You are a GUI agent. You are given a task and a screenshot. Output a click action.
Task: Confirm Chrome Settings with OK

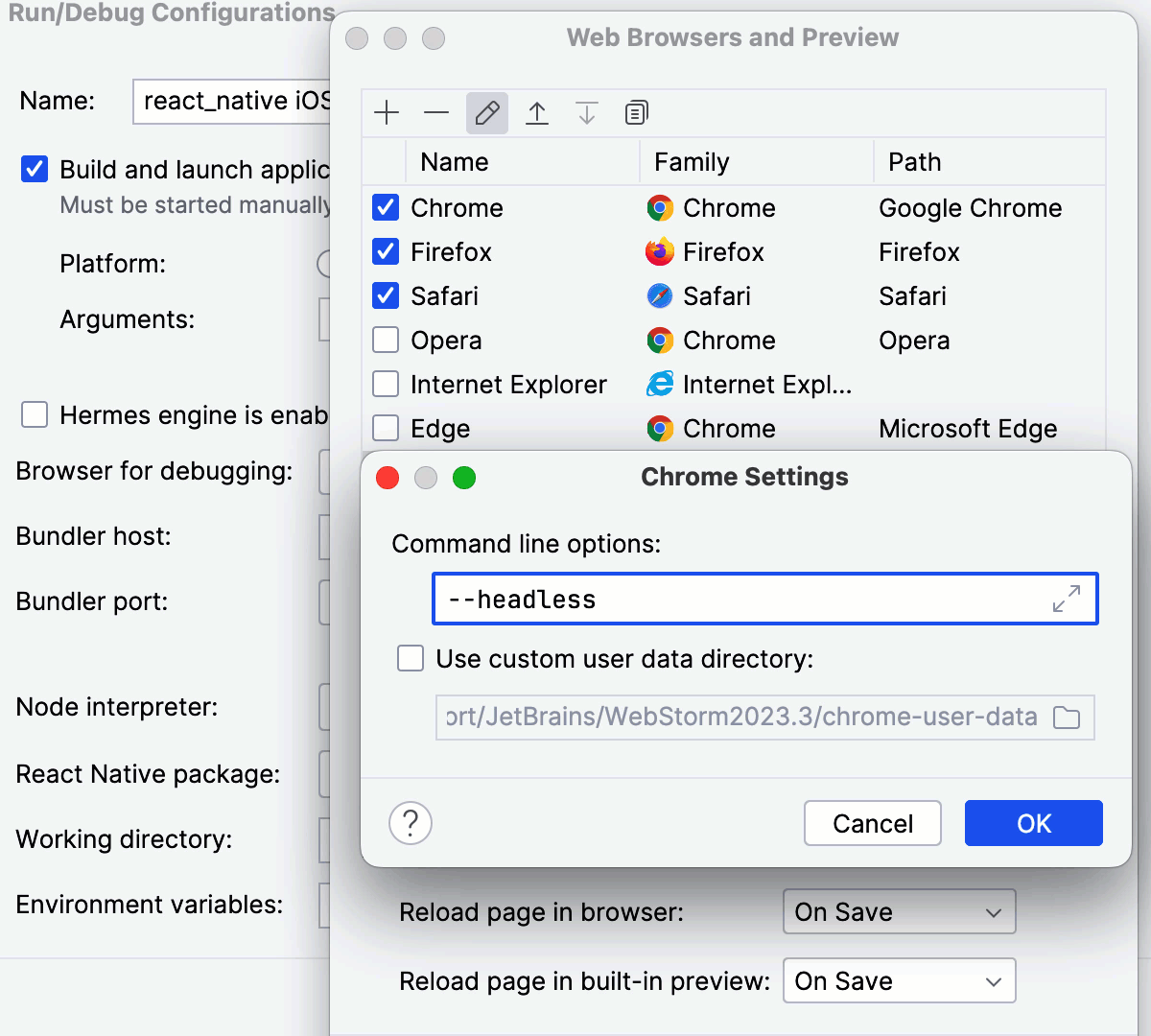click(1033, 823)
